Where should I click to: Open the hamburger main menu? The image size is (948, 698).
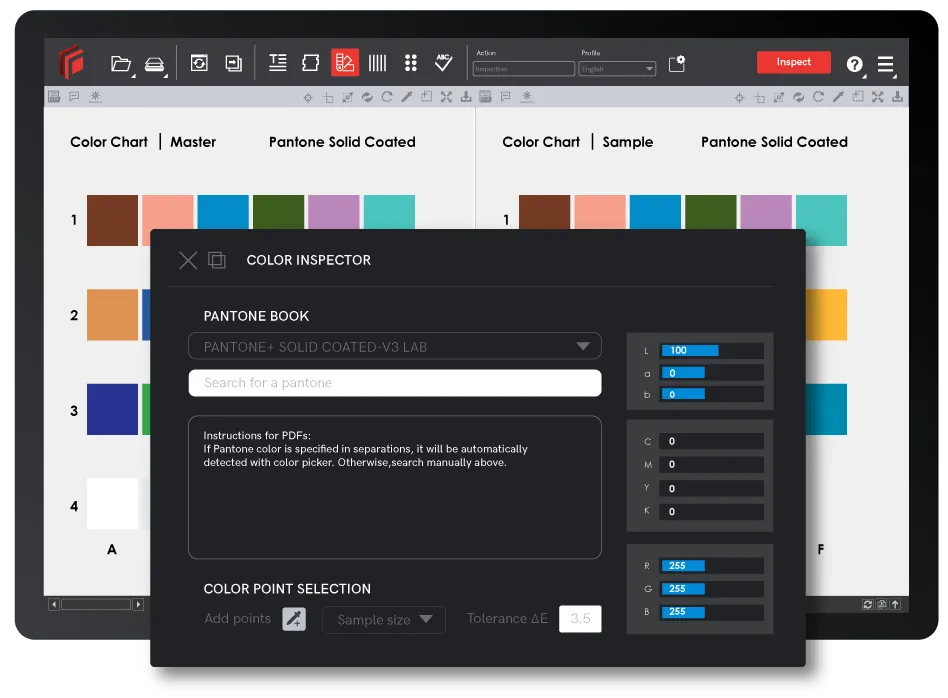coord(886,64)
